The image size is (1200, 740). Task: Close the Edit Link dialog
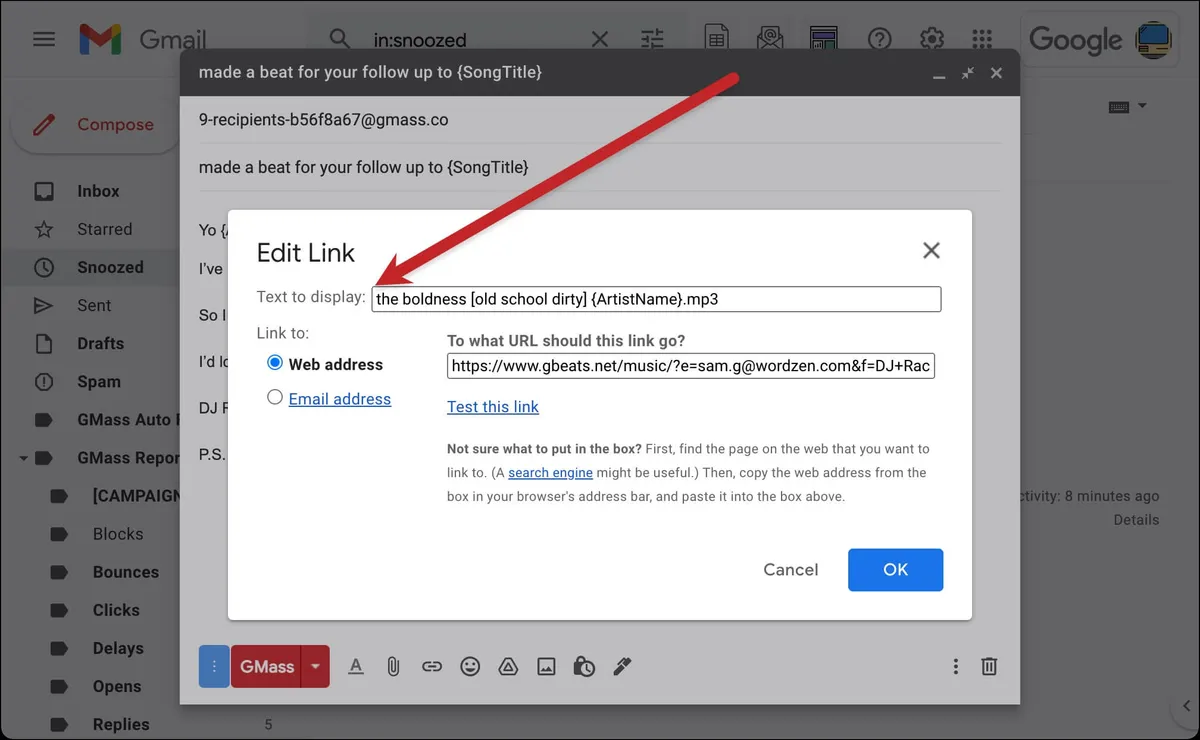pos(931,250)
